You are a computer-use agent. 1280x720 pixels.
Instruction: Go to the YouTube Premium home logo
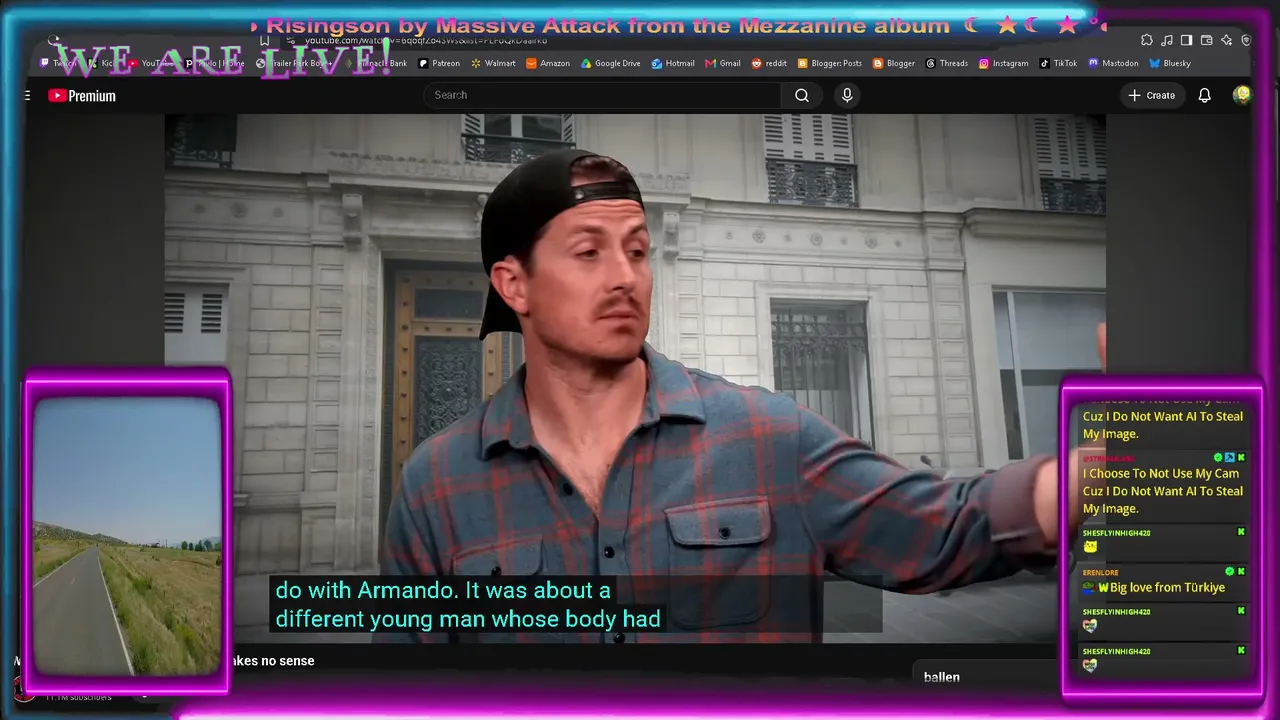click(82, 96)
